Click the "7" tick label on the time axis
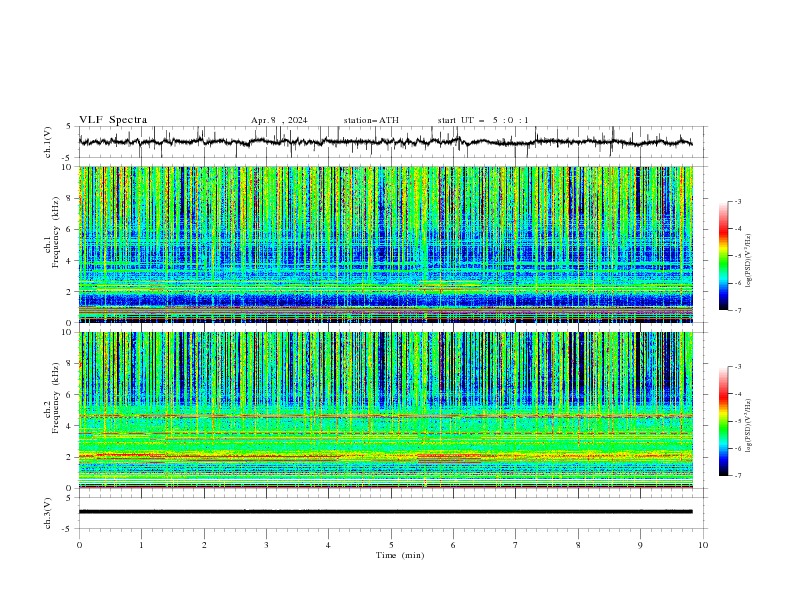Image resolution: width=792 pixels, height=612 pixels. coord(516,545)
